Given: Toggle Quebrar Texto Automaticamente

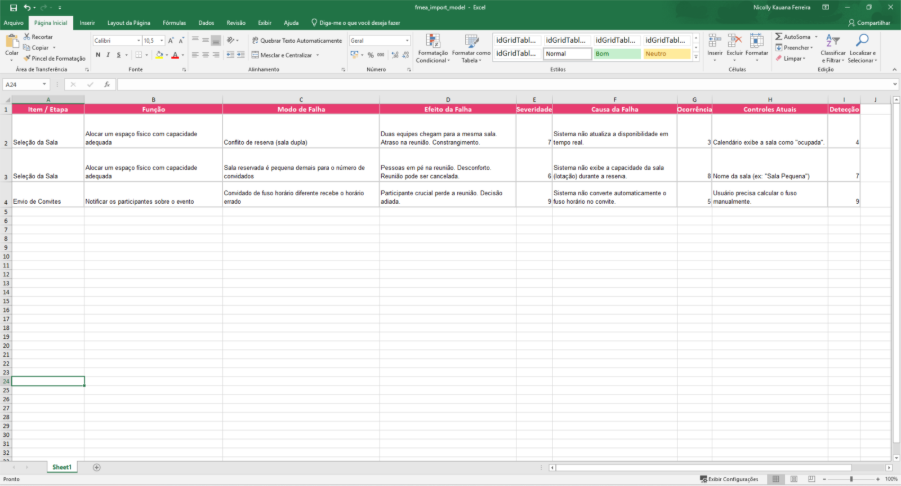Looking at the screenshot, I should click(x=296, y=41).
